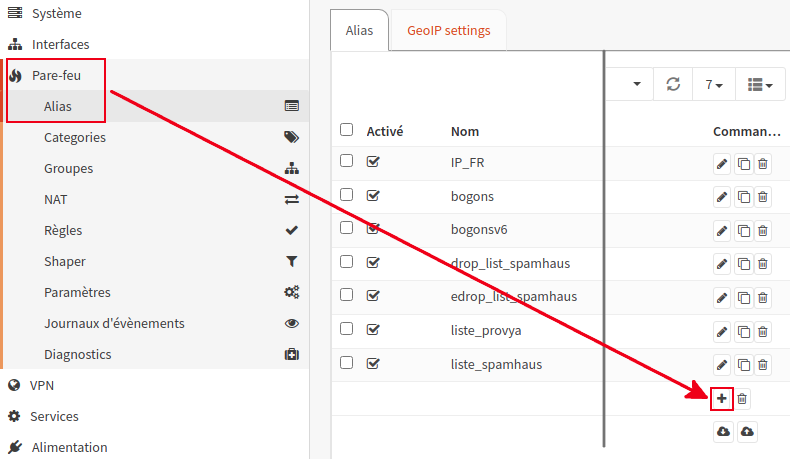Open Groupes in the firewall menu
Viewport: 790px width, 459px height.
[x=156, y=168]
